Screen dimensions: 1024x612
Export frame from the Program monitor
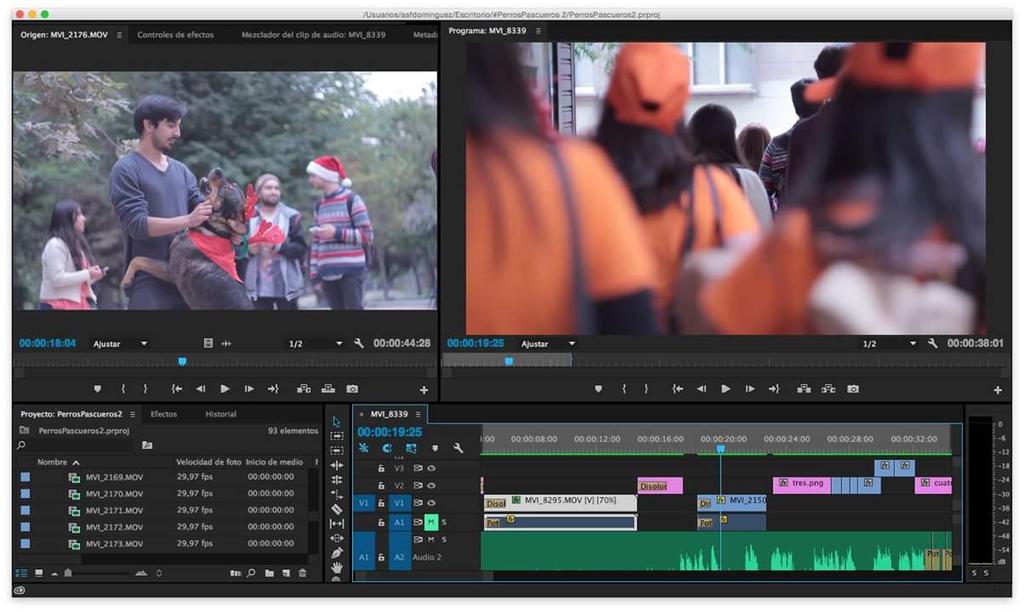[853, 389]
